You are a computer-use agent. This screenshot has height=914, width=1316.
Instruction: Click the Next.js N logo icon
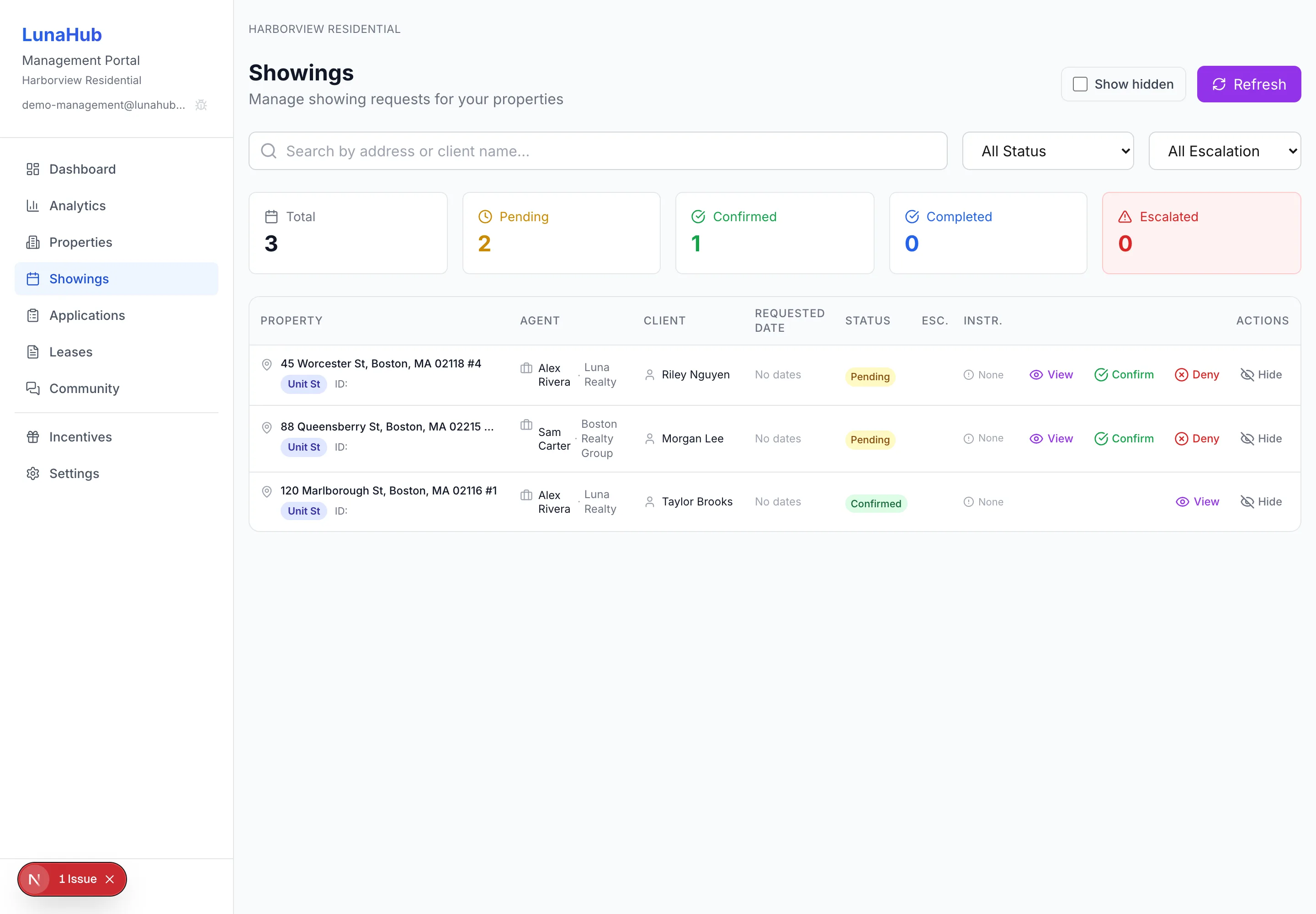coord(34,879)
